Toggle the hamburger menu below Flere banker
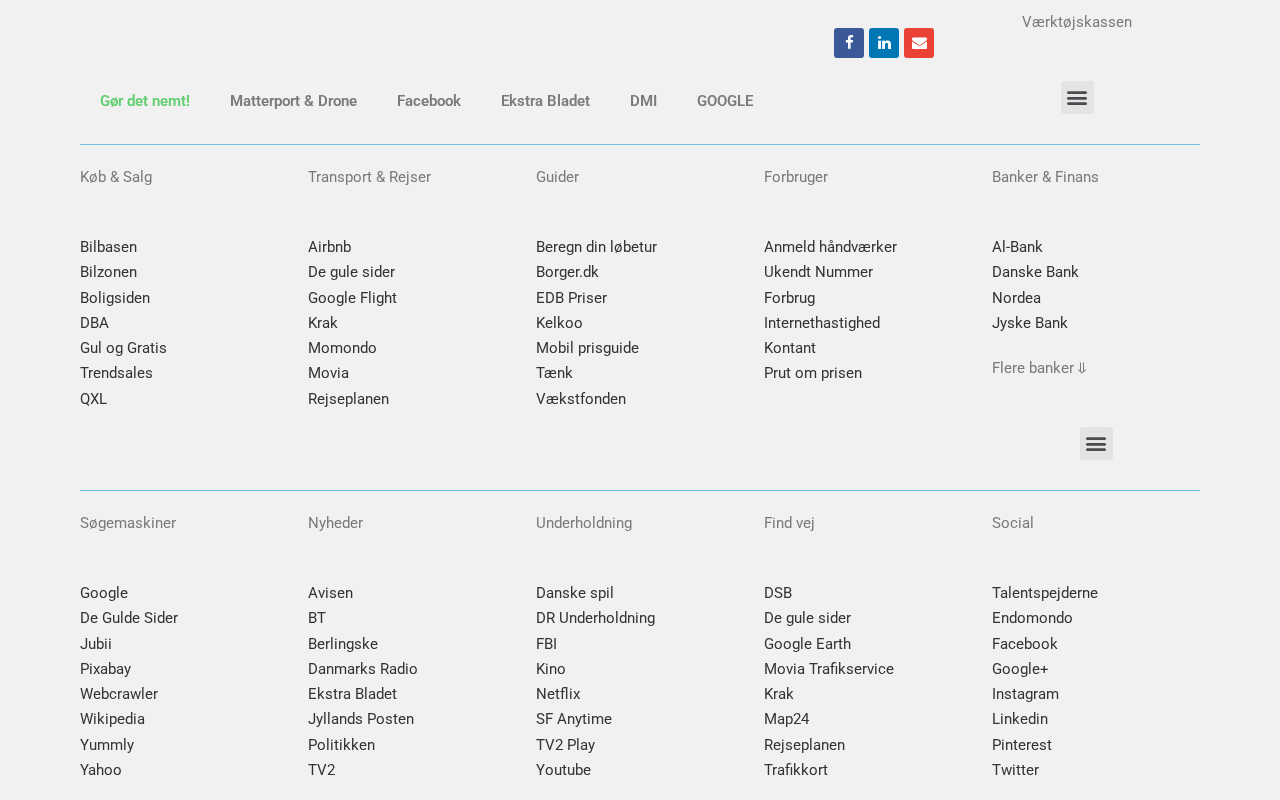Screen dimensions: 1280x800 tap(1096, 444)
